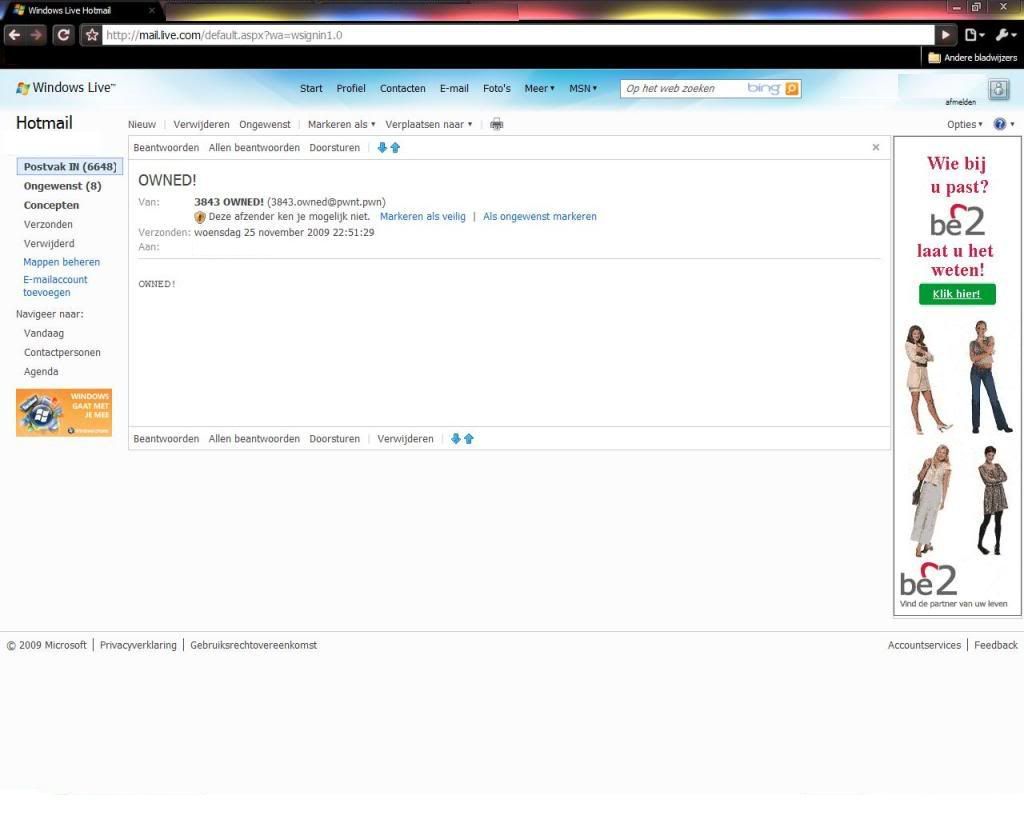Mark message as Ongewenst in toolbar
This screenshot has height=819, width=1024.
click(x=264, y=124)
